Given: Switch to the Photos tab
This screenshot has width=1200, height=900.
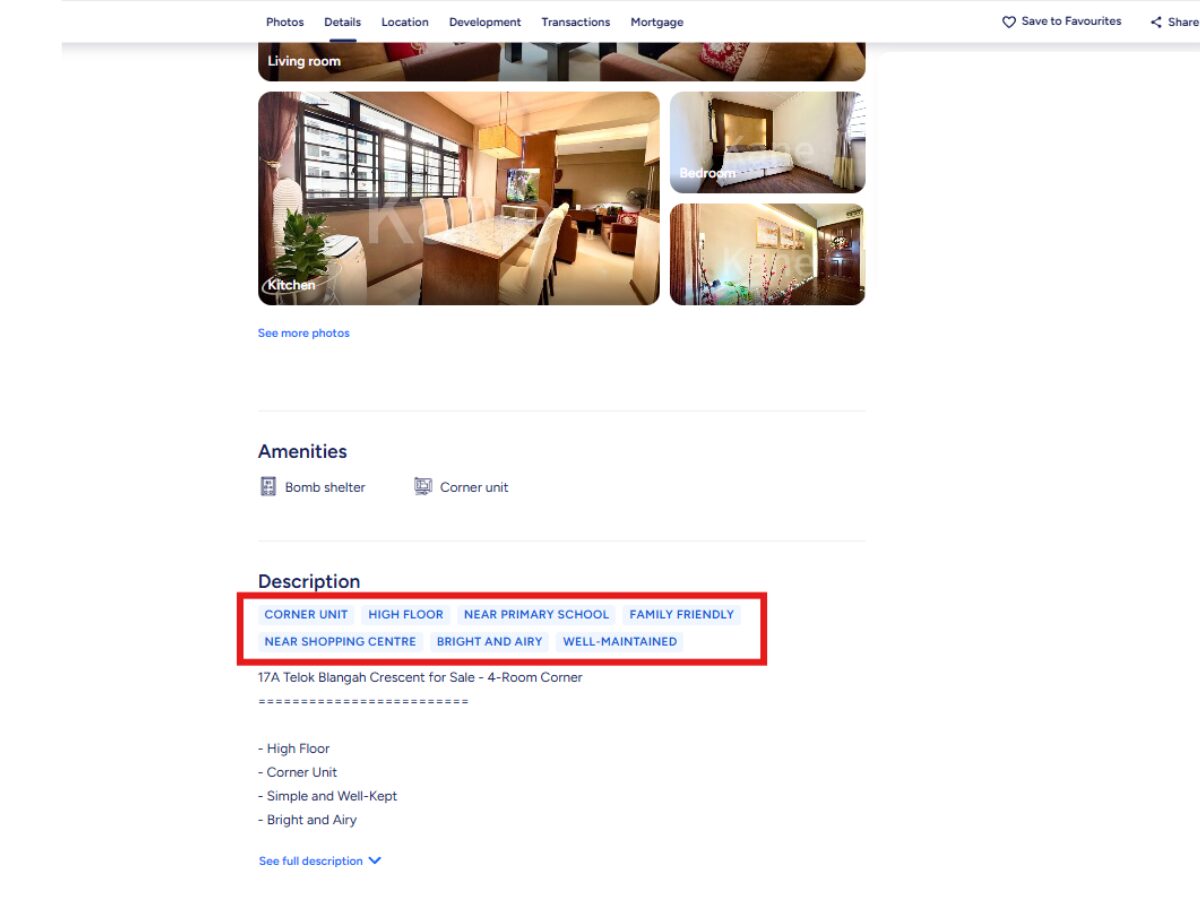Looking at the screenshot, I should [x=285, y=22].
